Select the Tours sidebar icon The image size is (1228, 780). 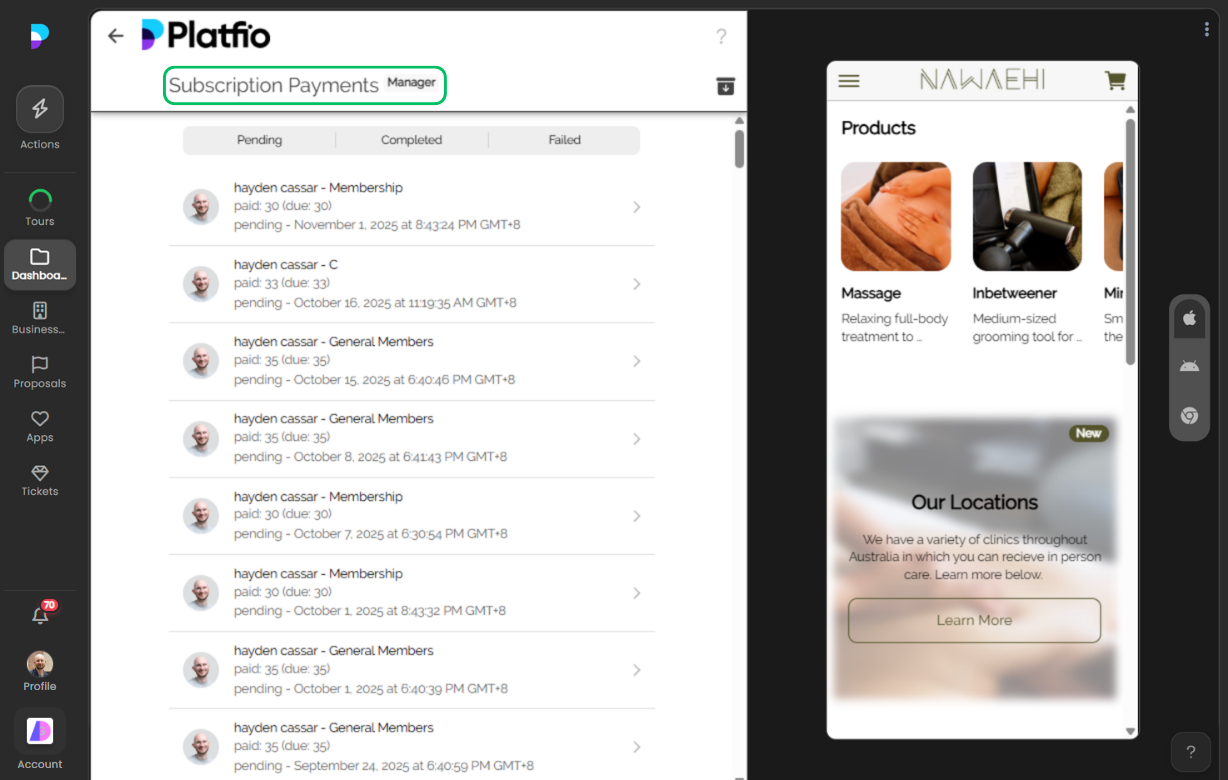pyautogui.click(x=40, y=198)
